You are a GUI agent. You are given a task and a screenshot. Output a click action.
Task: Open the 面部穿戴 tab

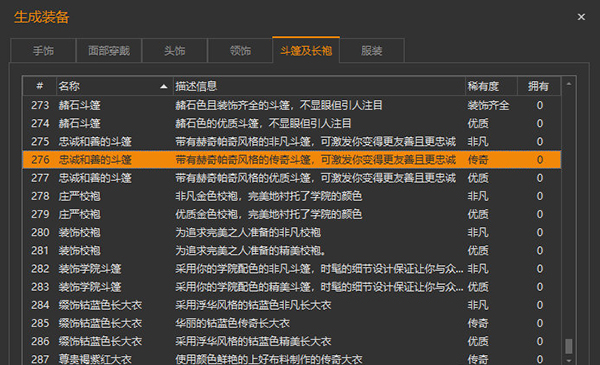pyautogui.click(x=109, y=51)
